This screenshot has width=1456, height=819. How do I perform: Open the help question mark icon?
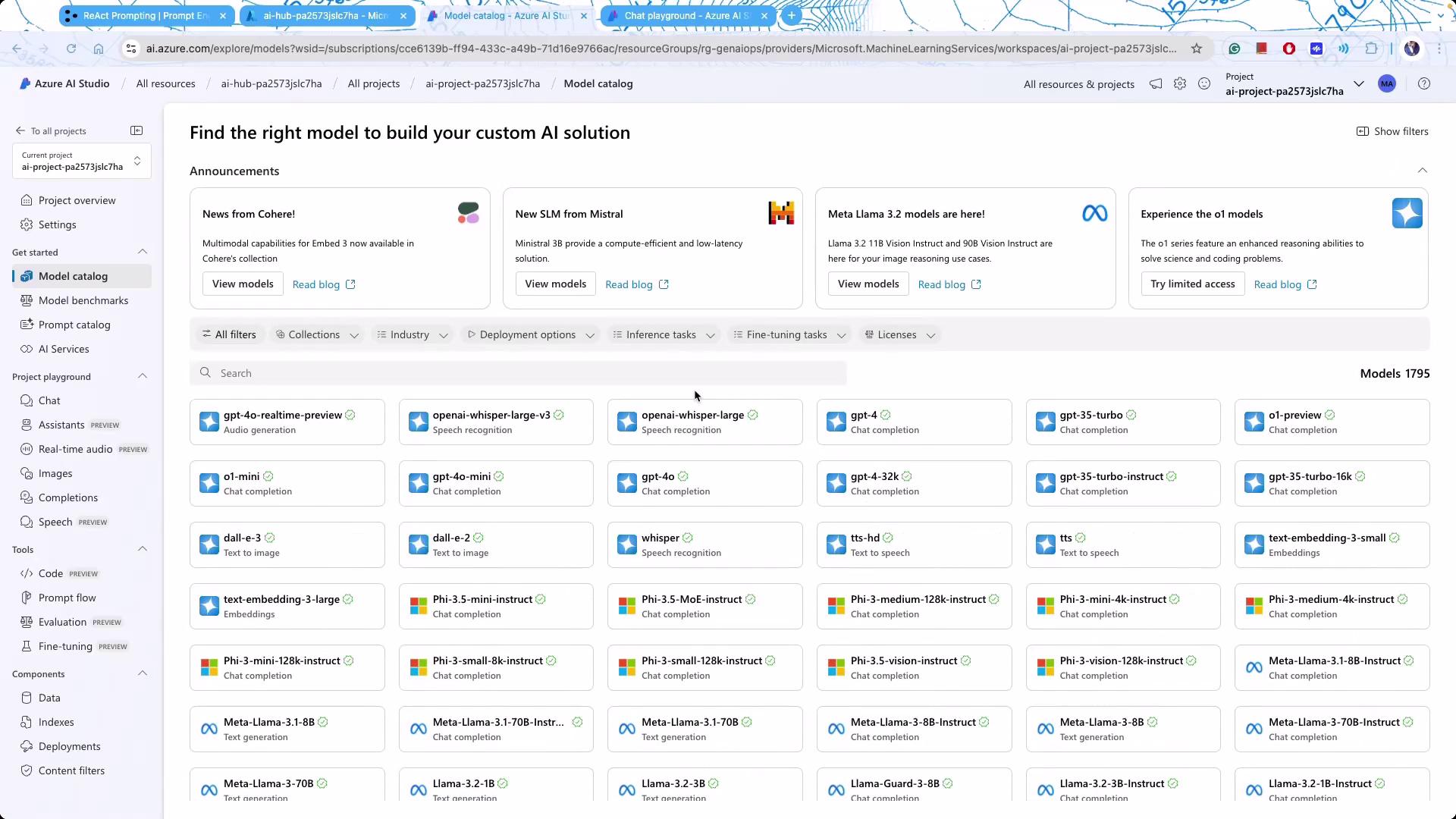pyautogui.click(x=1424, y=84)
